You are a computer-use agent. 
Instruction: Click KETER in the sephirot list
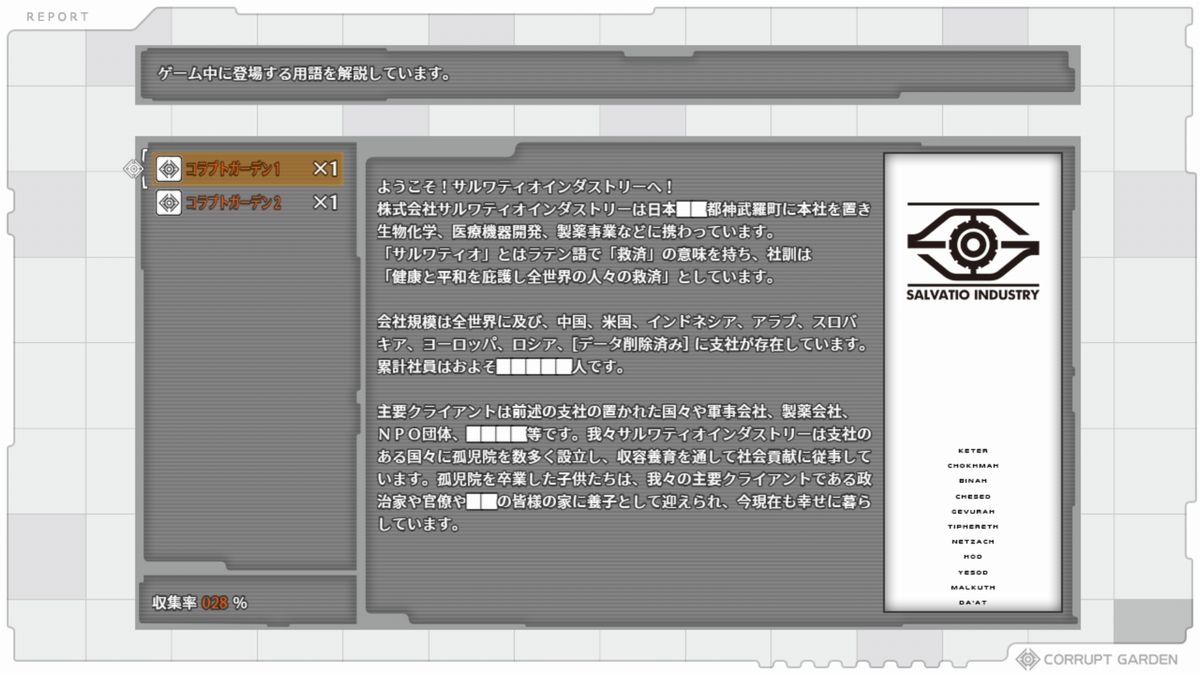972,451
